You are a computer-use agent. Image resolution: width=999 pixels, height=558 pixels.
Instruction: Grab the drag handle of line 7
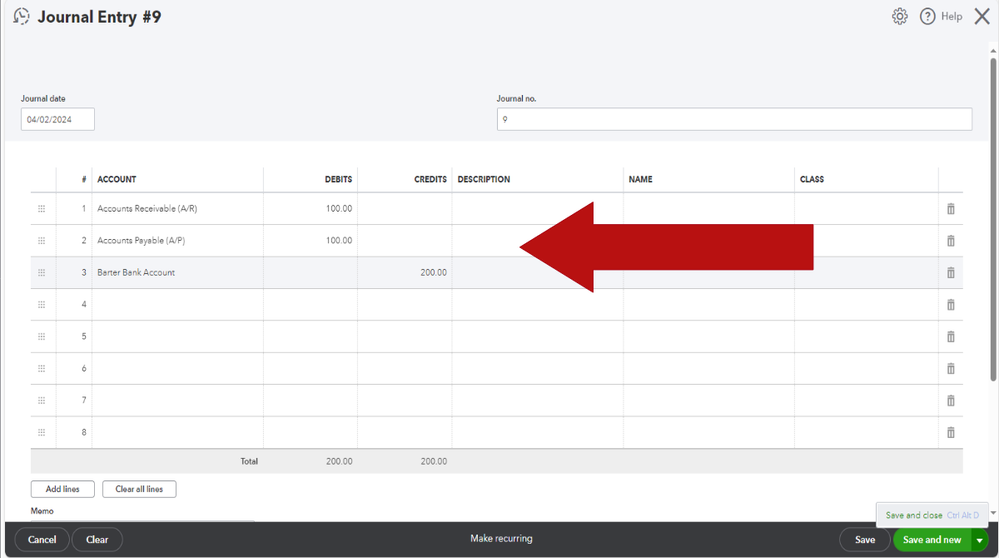(x=41, y=401)
